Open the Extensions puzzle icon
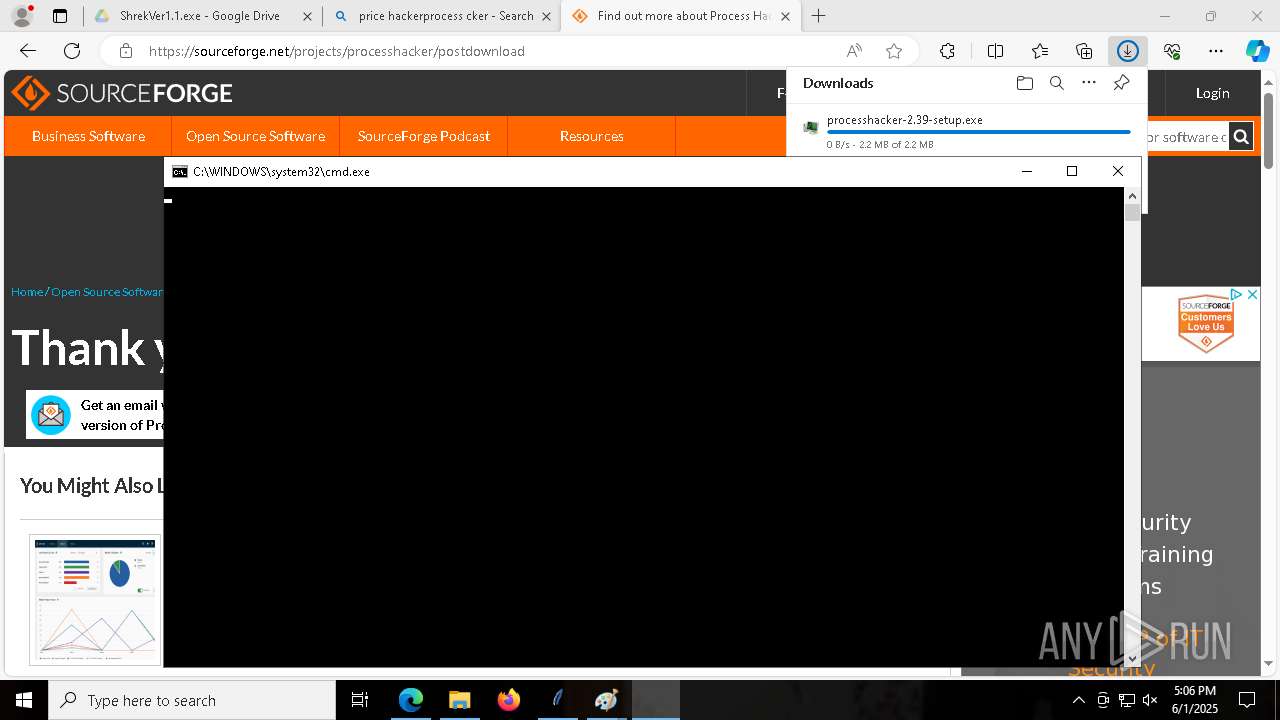This screenshot has height=720, width=1280. (947, 51)
